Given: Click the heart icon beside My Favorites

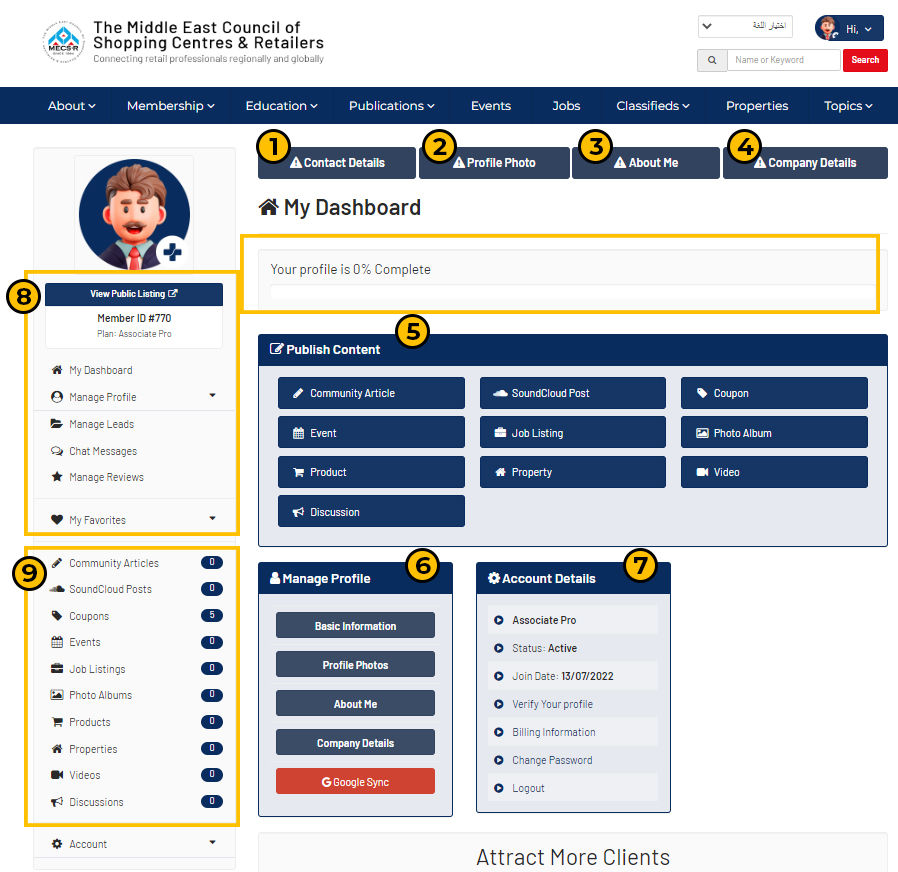Looking at the screenshot, I should [57, 519].
